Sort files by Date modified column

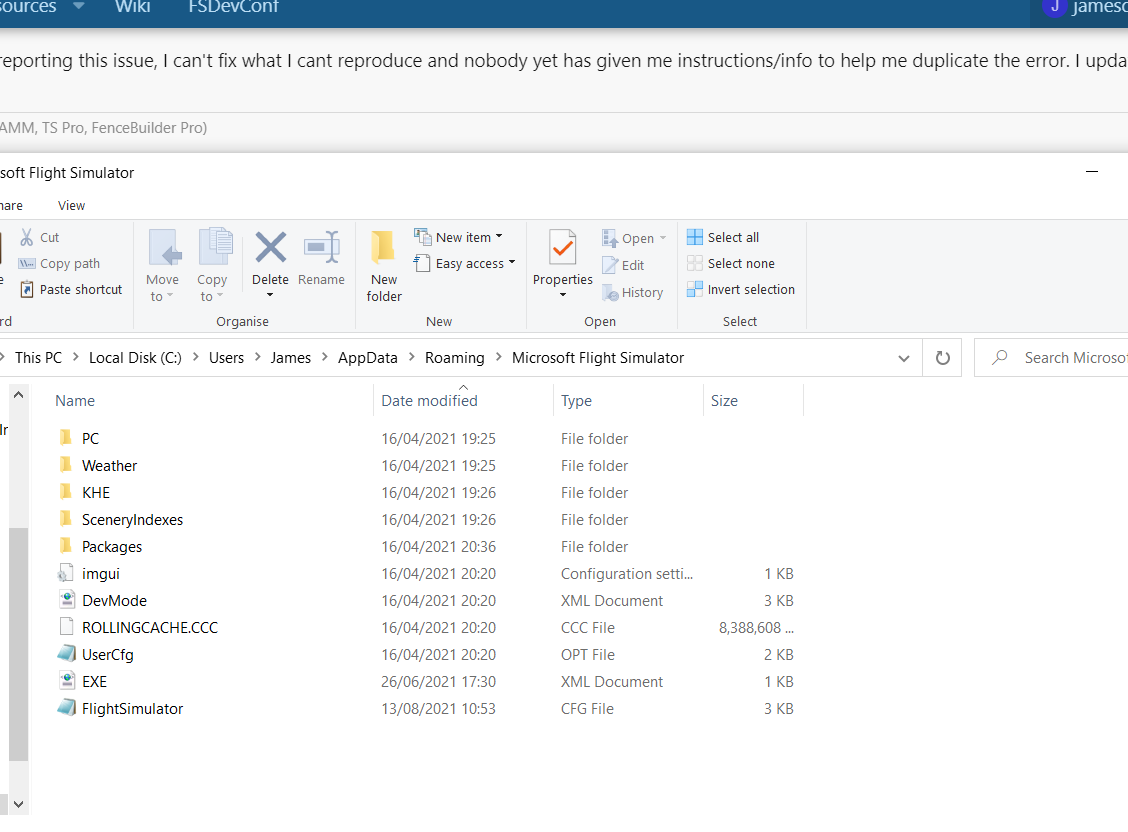[429, 401]
